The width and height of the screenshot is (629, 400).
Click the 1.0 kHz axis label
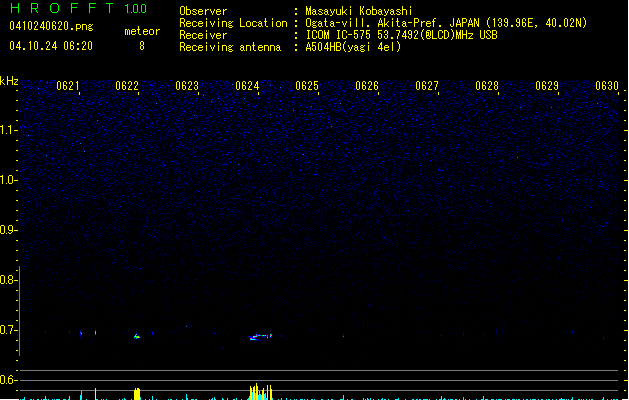[x=8, y=180]
